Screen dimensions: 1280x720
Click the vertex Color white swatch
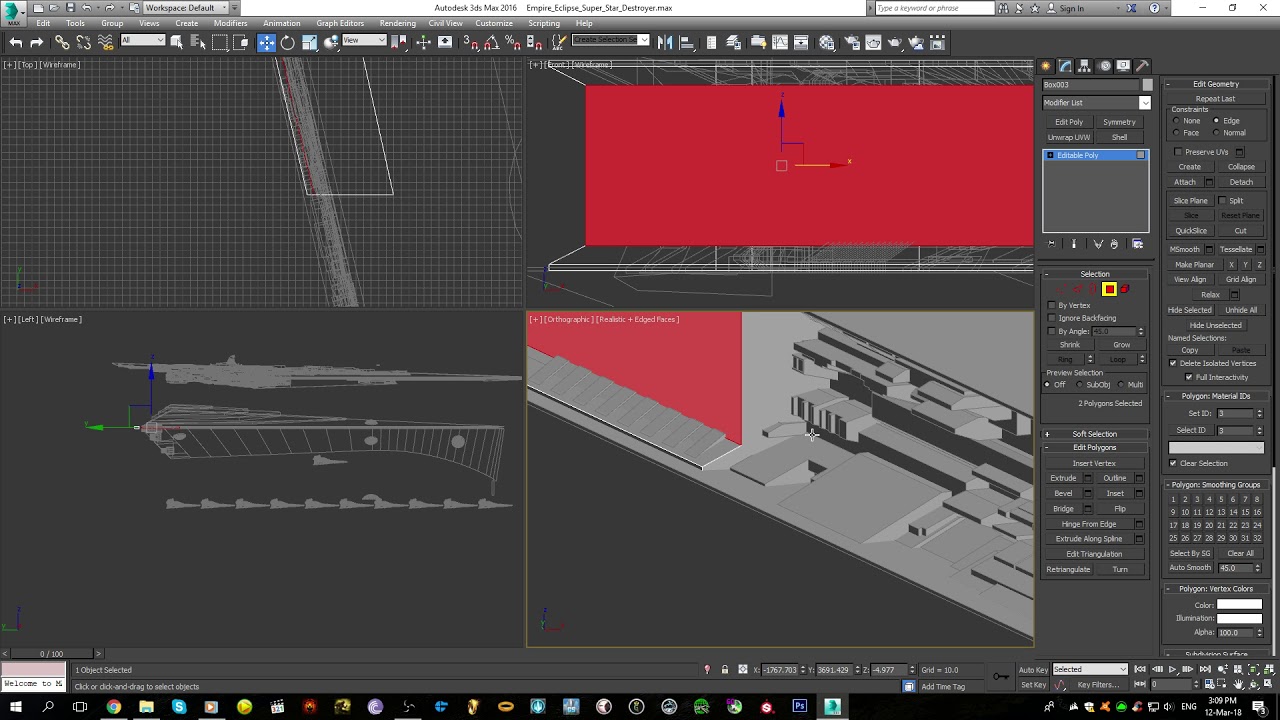pos(1239,605)
